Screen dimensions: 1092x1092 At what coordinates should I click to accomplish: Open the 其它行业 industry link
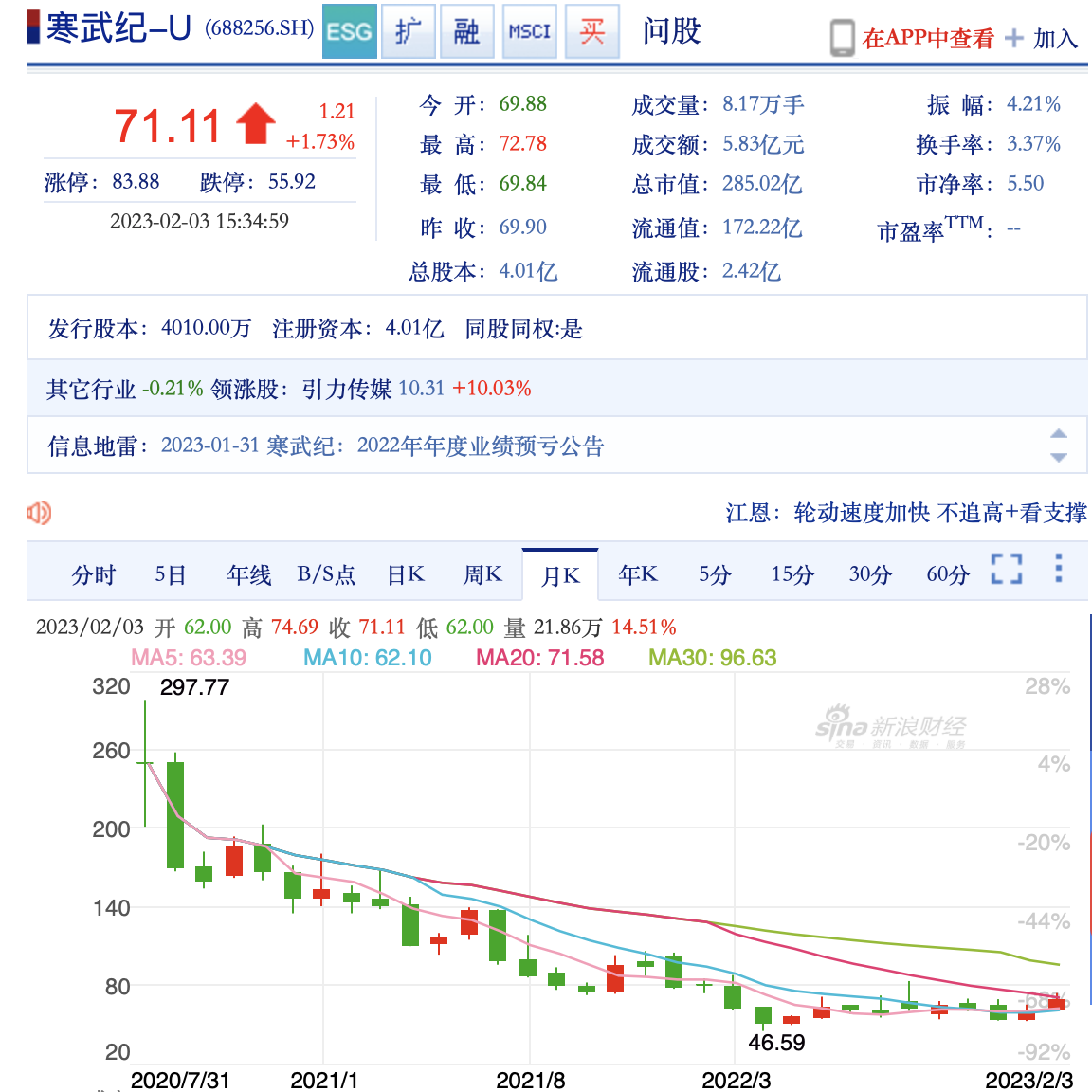(91, 389)
